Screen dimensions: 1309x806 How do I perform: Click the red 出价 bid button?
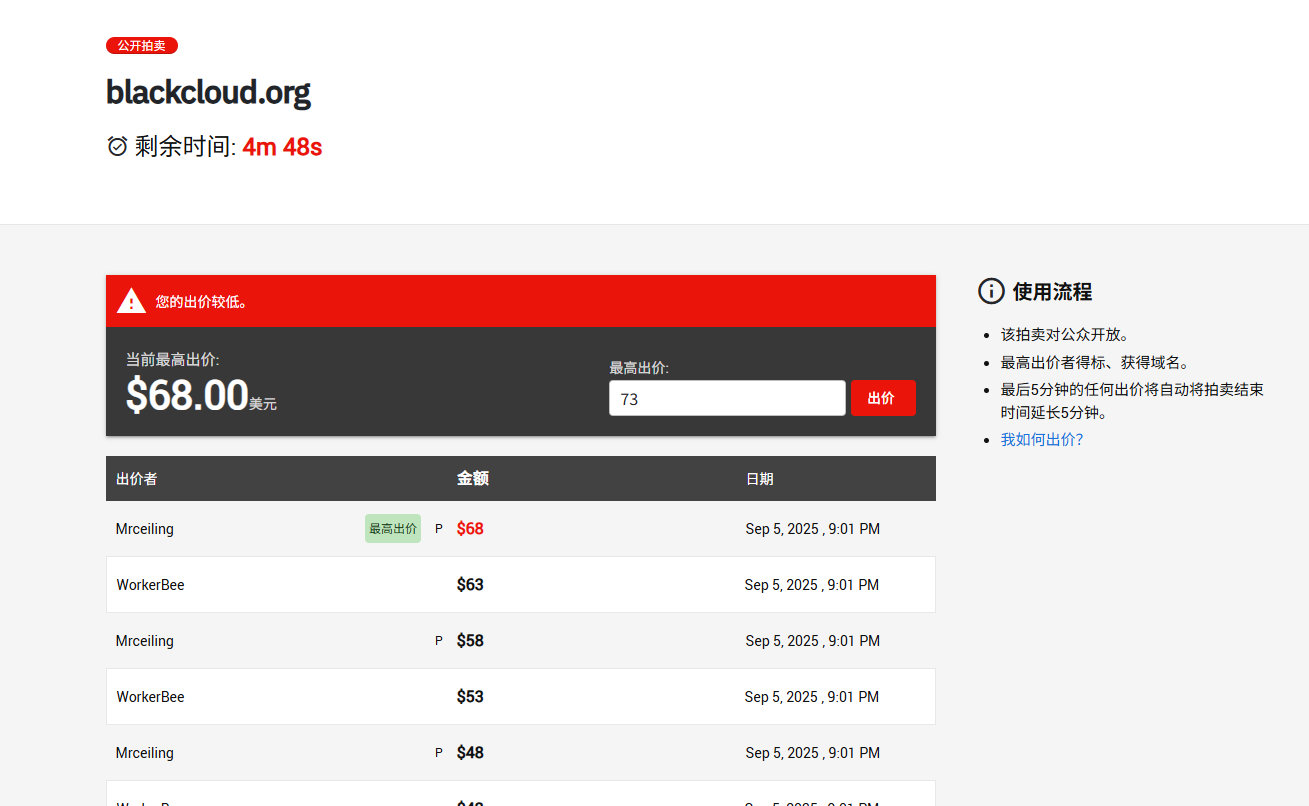(x=883, y=398)
